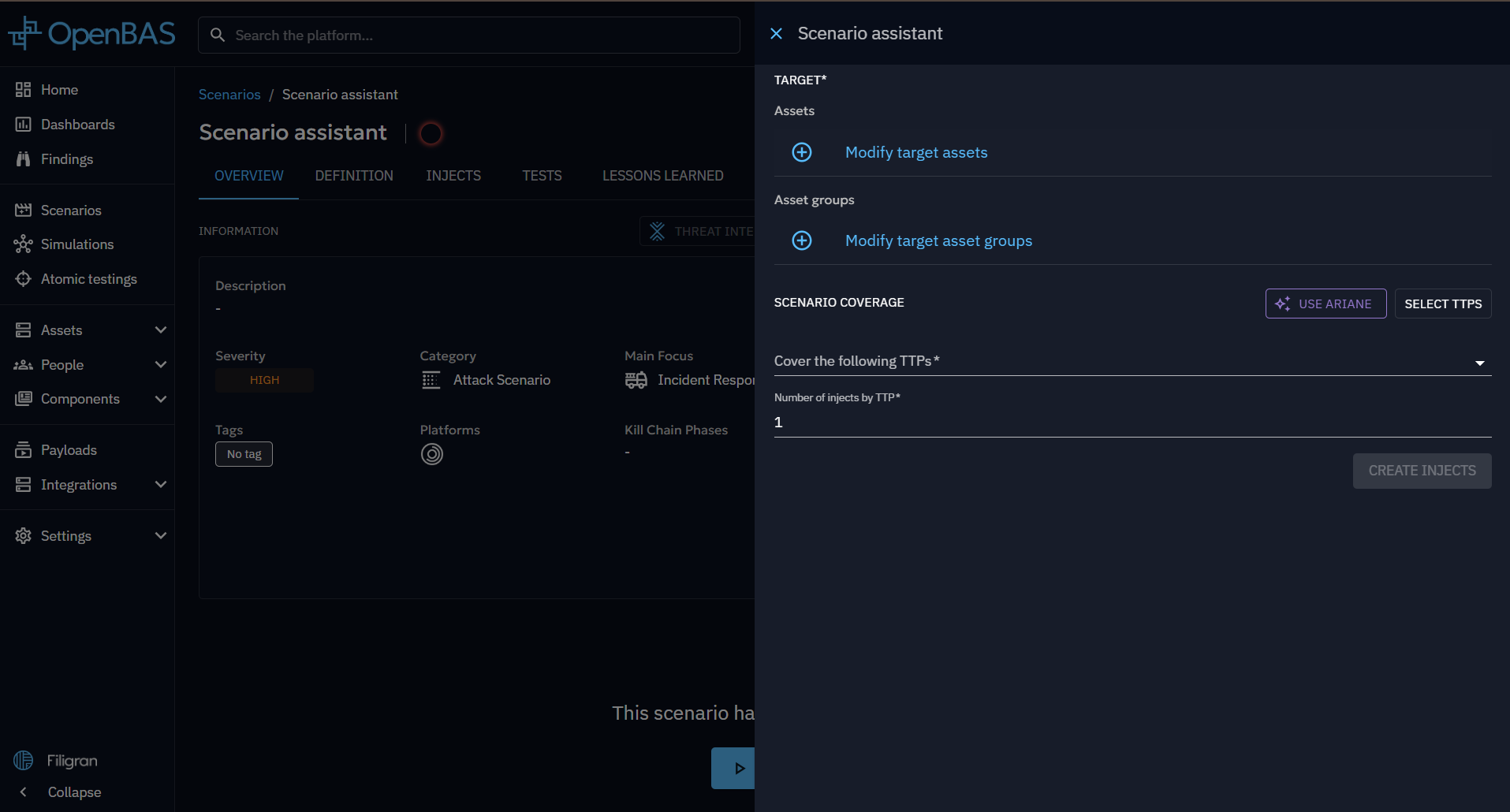Image resolution: width=1510 pixels, height=812 pixels.
Task: Close the Scenario assistant panel
Action: [x=776, y=33]
